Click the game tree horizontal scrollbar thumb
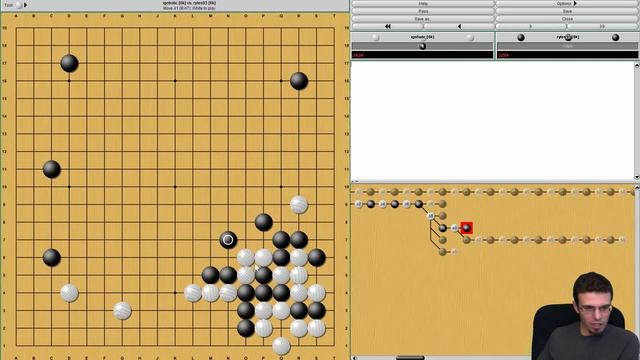Screen dimensions: 640x360 (x=410, y=358)
